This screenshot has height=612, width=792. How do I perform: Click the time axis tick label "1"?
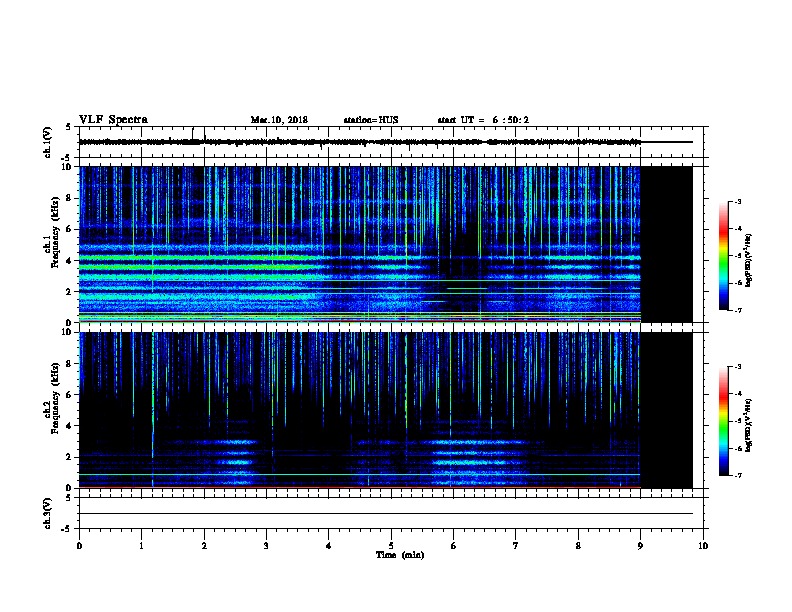[142, 546]
